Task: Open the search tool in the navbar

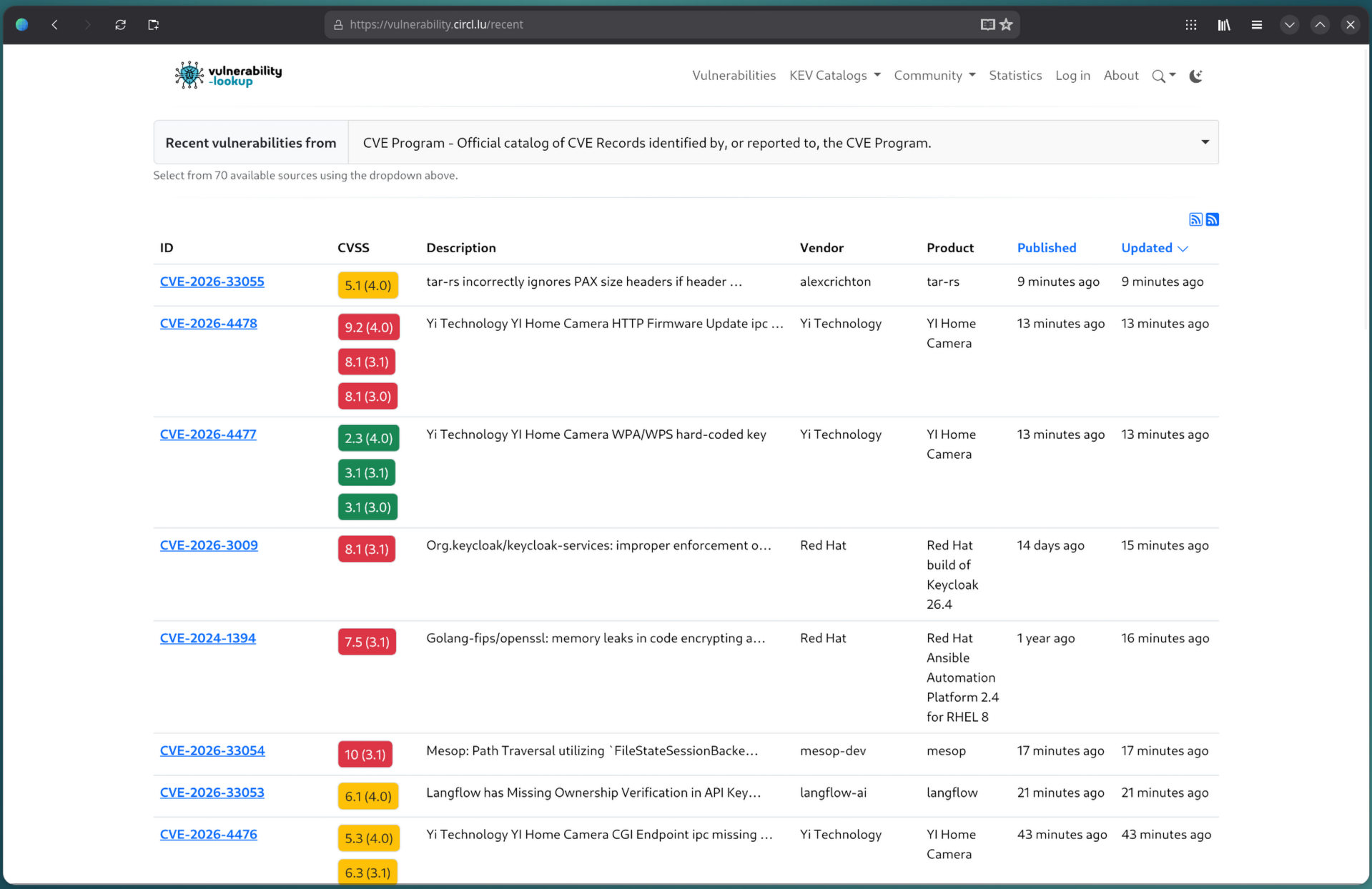Action: [x=1158, y=76]
